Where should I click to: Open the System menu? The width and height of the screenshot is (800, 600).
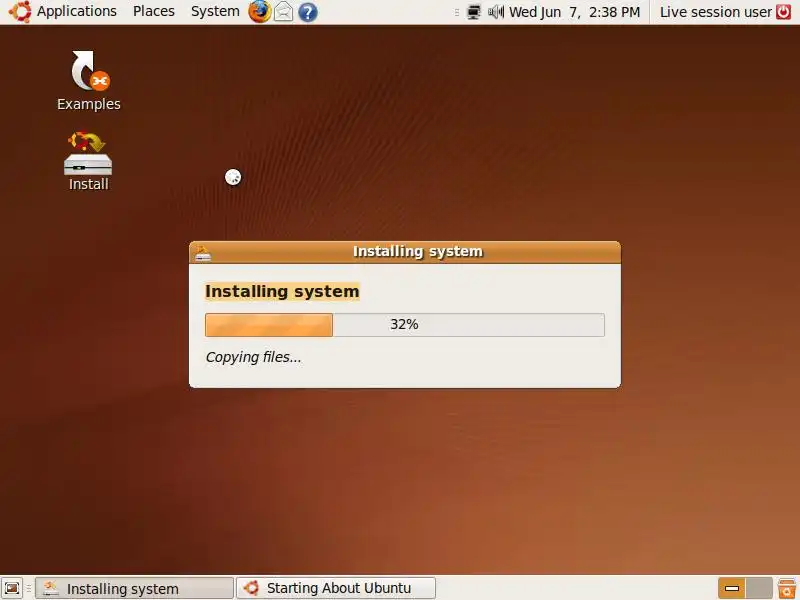tap(215, 11)
